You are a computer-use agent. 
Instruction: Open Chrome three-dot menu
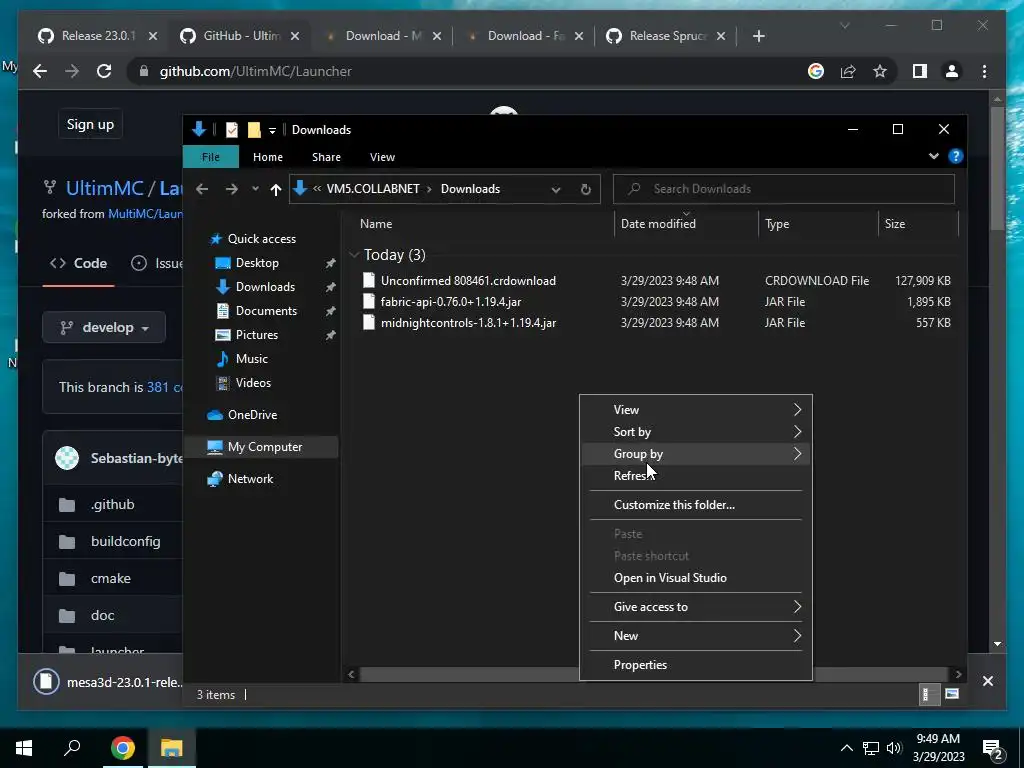pyautogui.click(x=984, y=71)
